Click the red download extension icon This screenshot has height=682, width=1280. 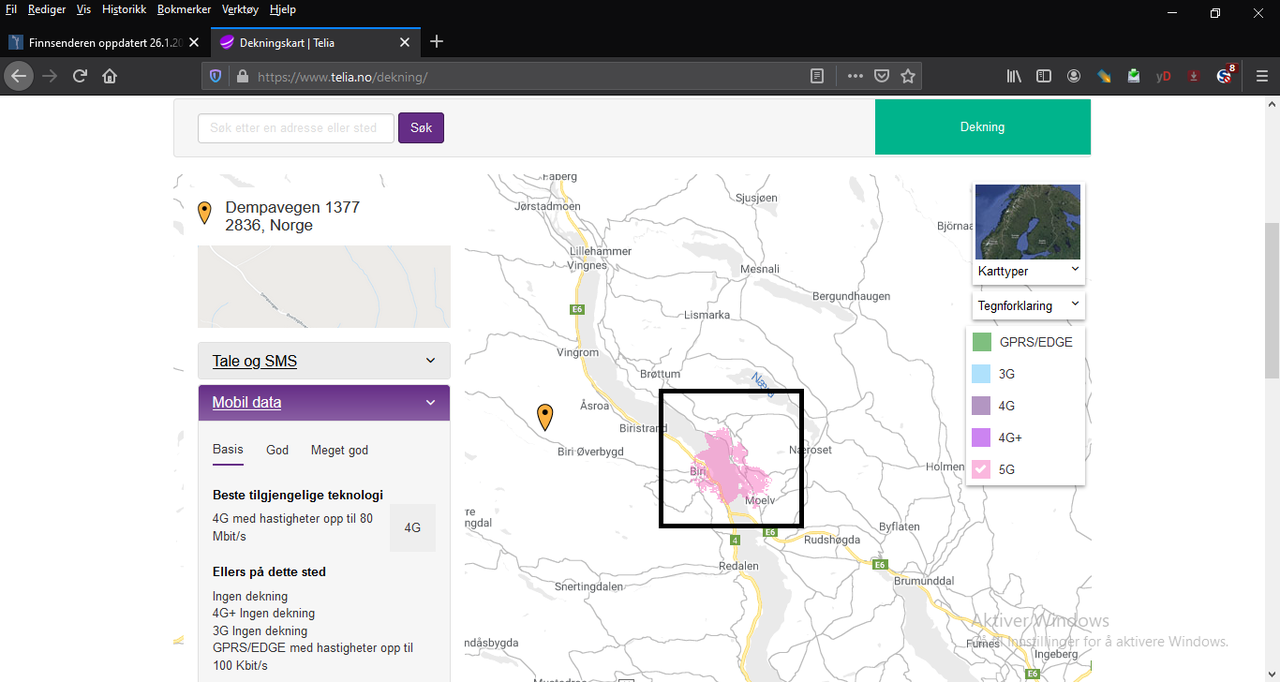[x=1194, y=76]
